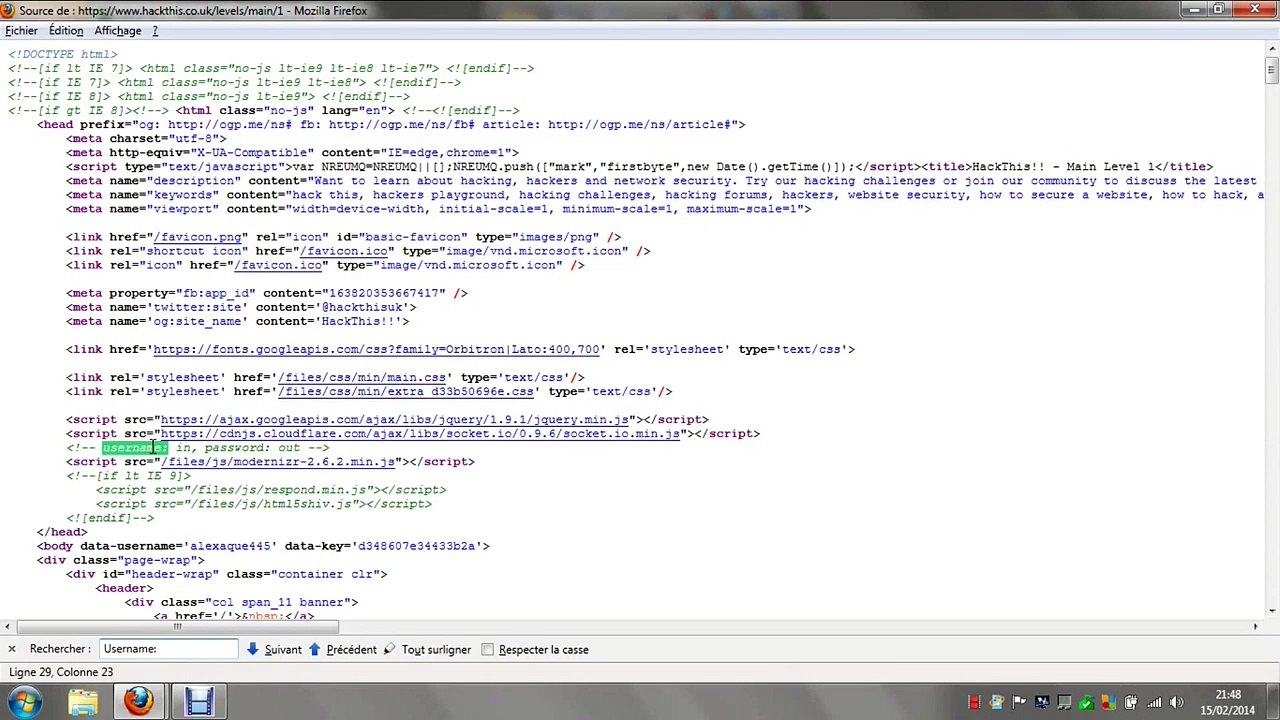Open the socket.io.min.js script link
Screen dimensions: 1280x720
click(420, 433)
